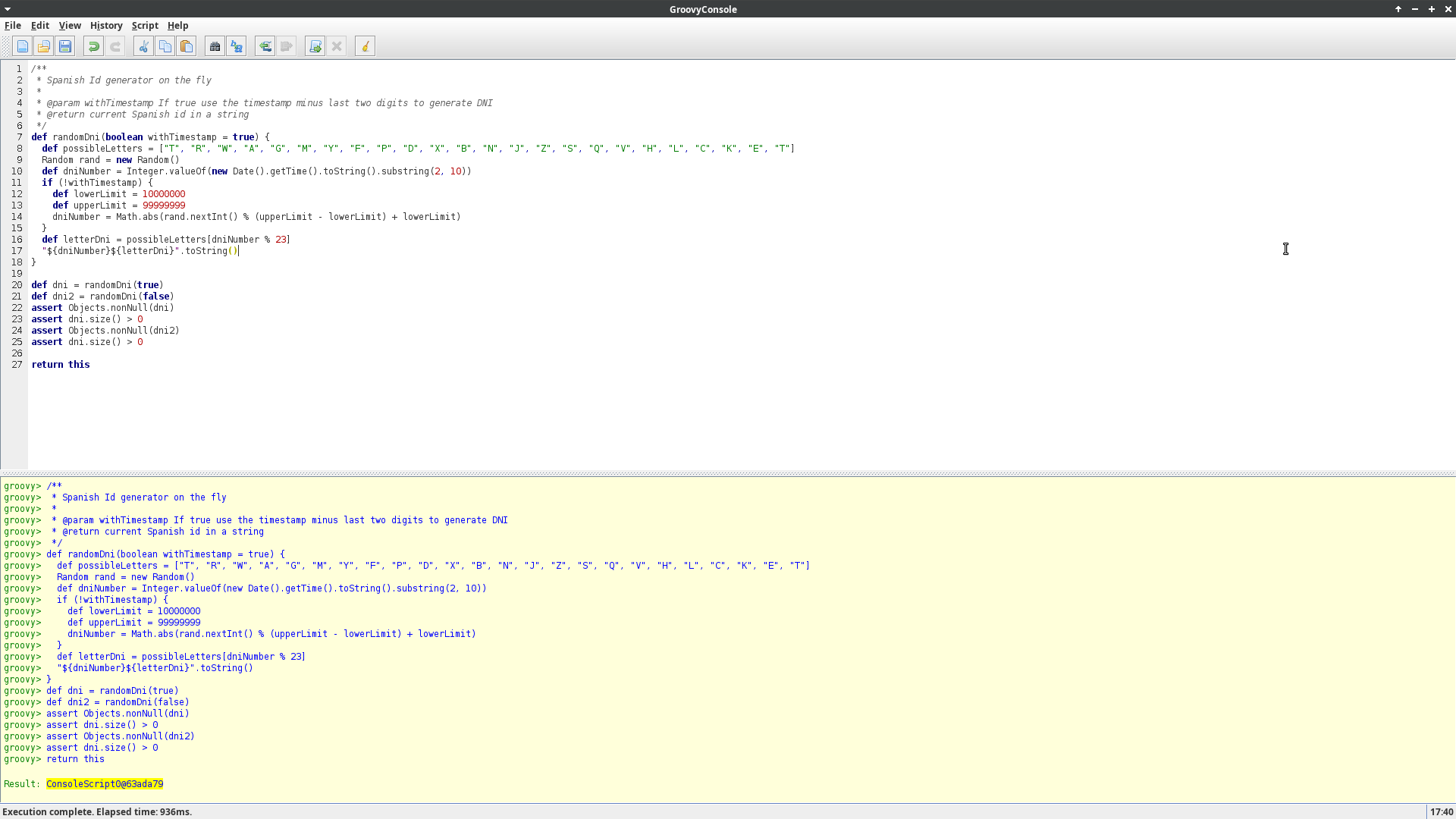The height and width of the screenshot is (819, 1456).
Task: Save the script using the floppy disk icon
Action: (x=65, y=47)
